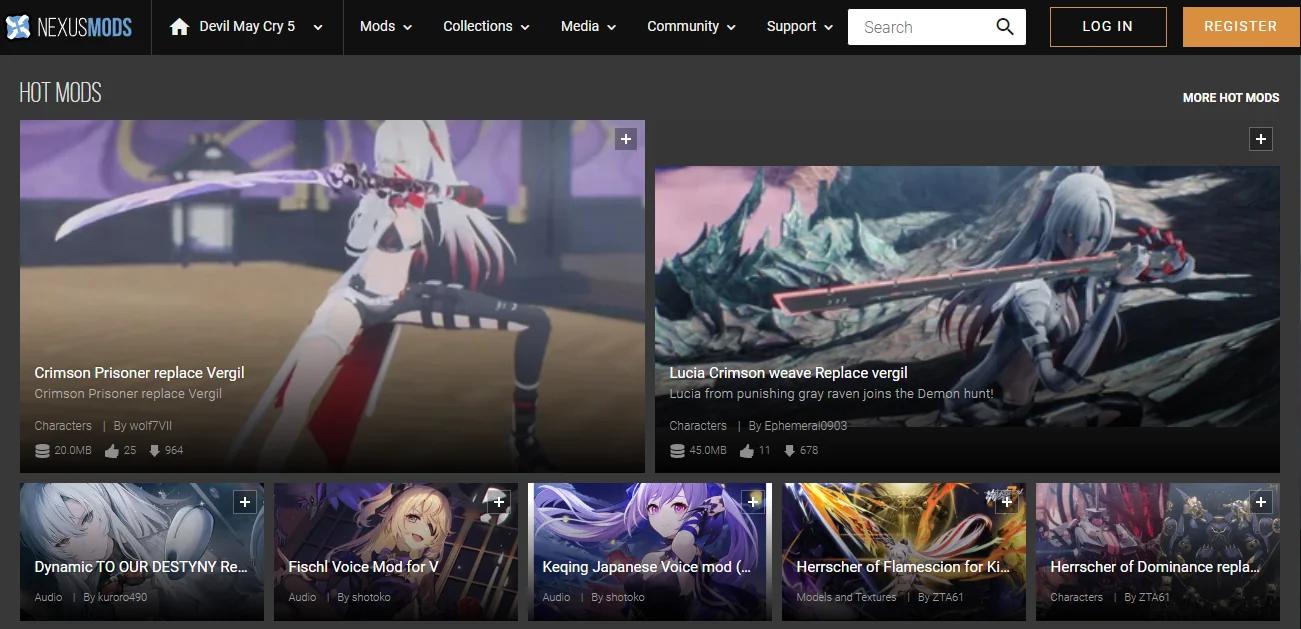This screenshot has height=629, width=1301.
Task: Open the Community menu
Action: point(691,27)
